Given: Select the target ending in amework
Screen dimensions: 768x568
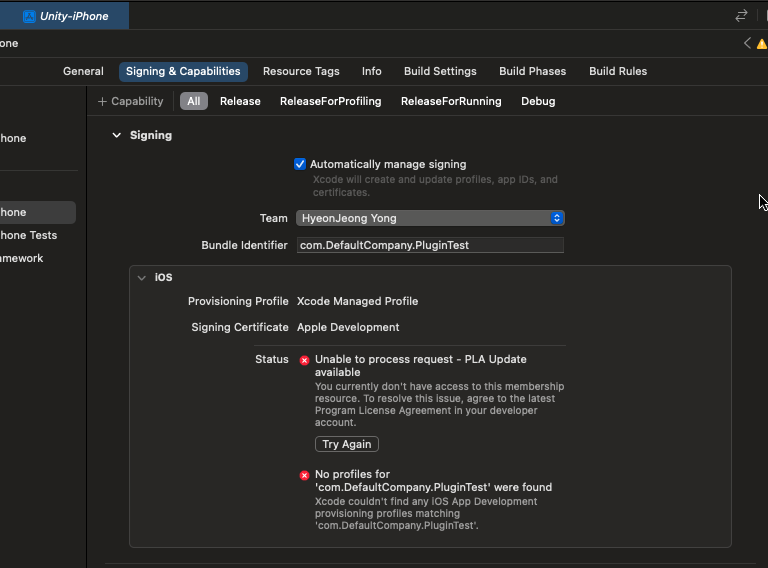Looking at the screenshot, I should (x=22, y=259).
